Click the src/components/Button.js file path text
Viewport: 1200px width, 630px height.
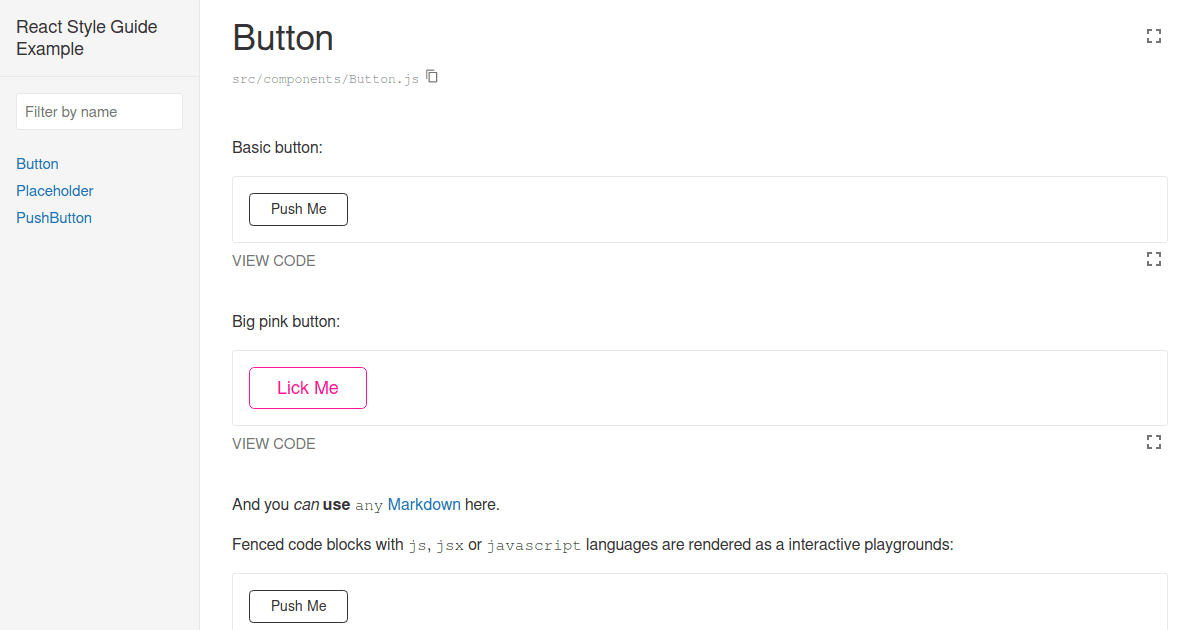click(x=325, y=78)
